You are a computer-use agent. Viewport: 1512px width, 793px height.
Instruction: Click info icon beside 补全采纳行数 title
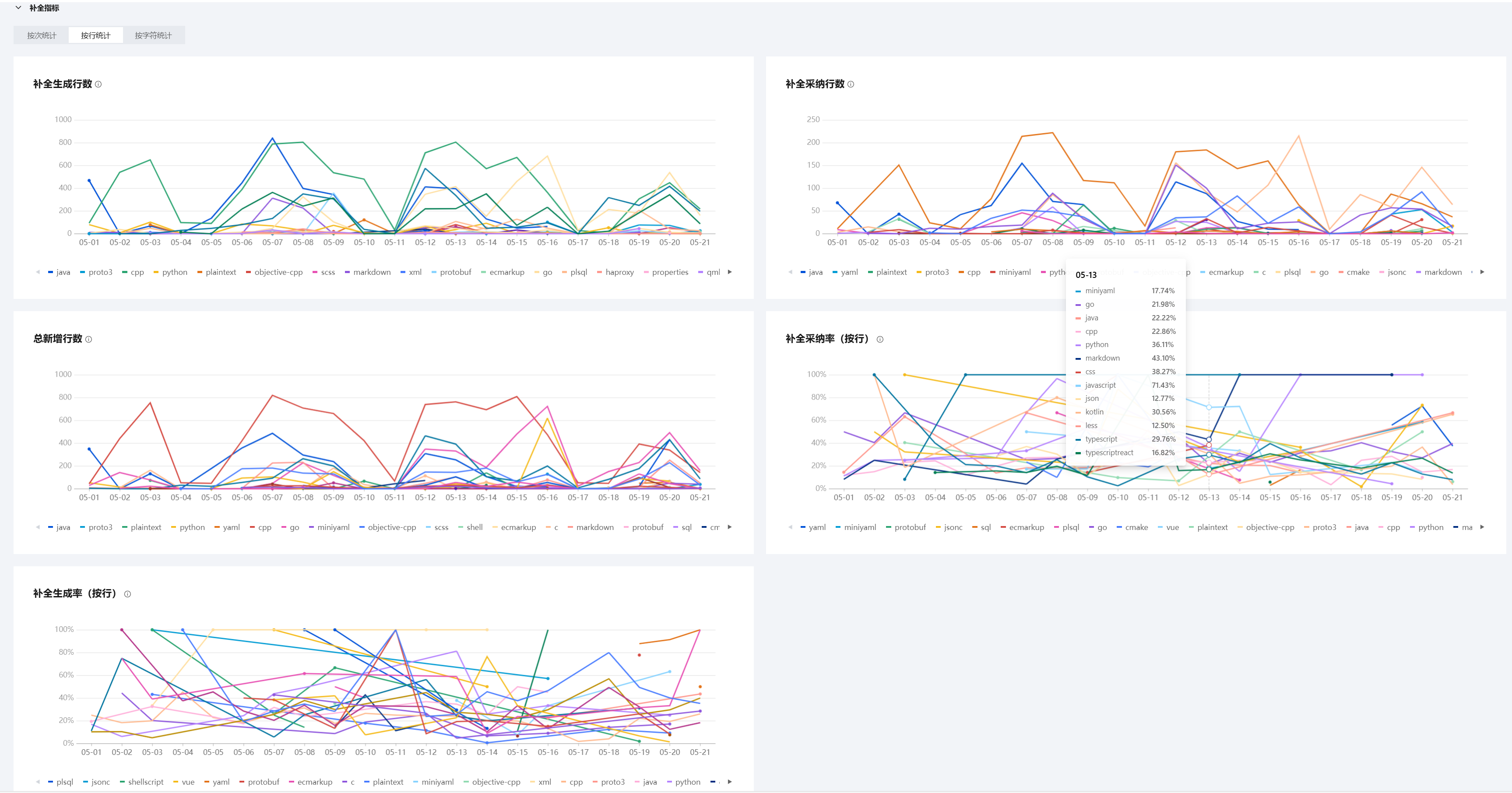click(851, 84)
